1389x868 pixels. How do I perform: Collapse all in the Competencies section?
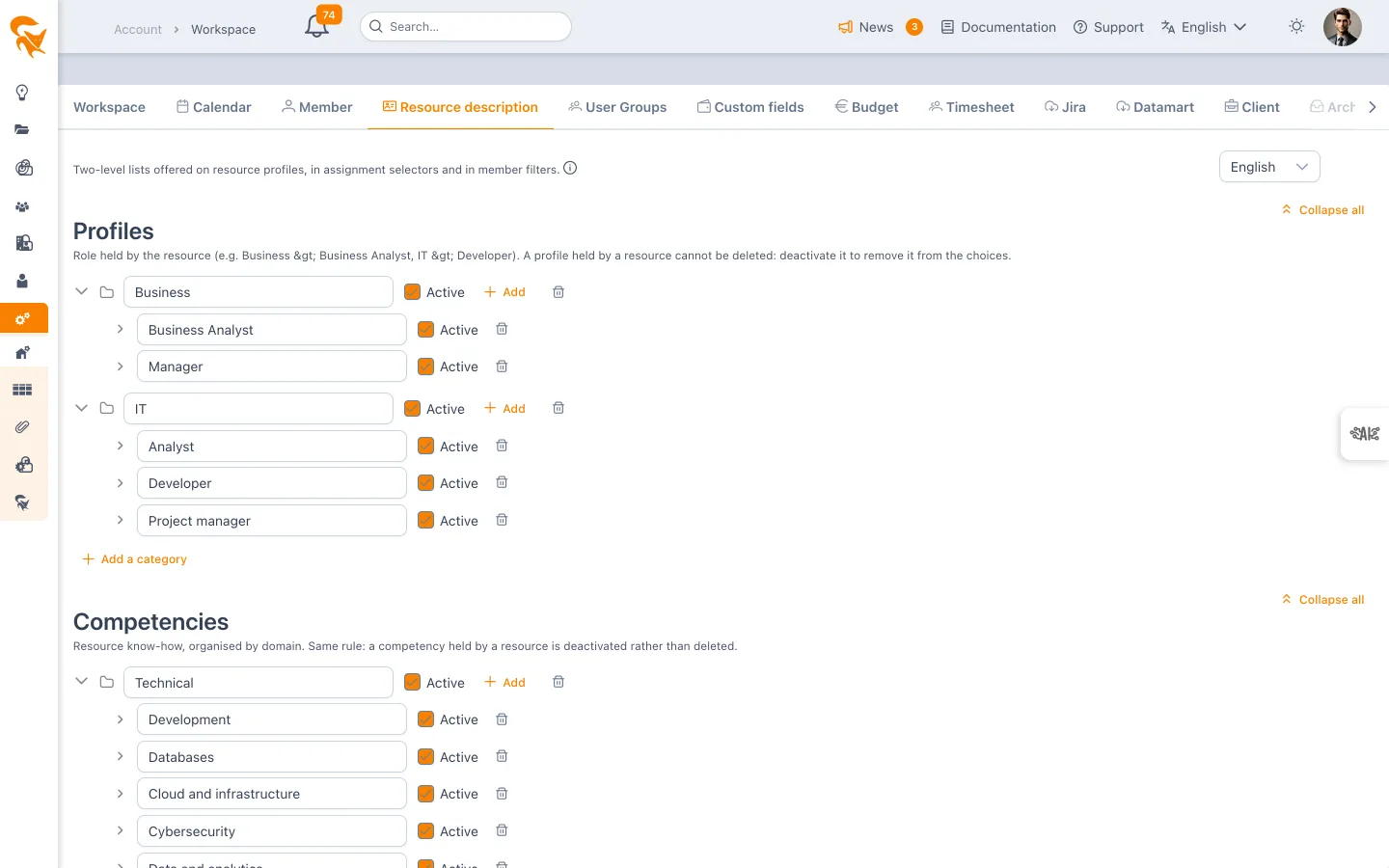[1322, 600]
